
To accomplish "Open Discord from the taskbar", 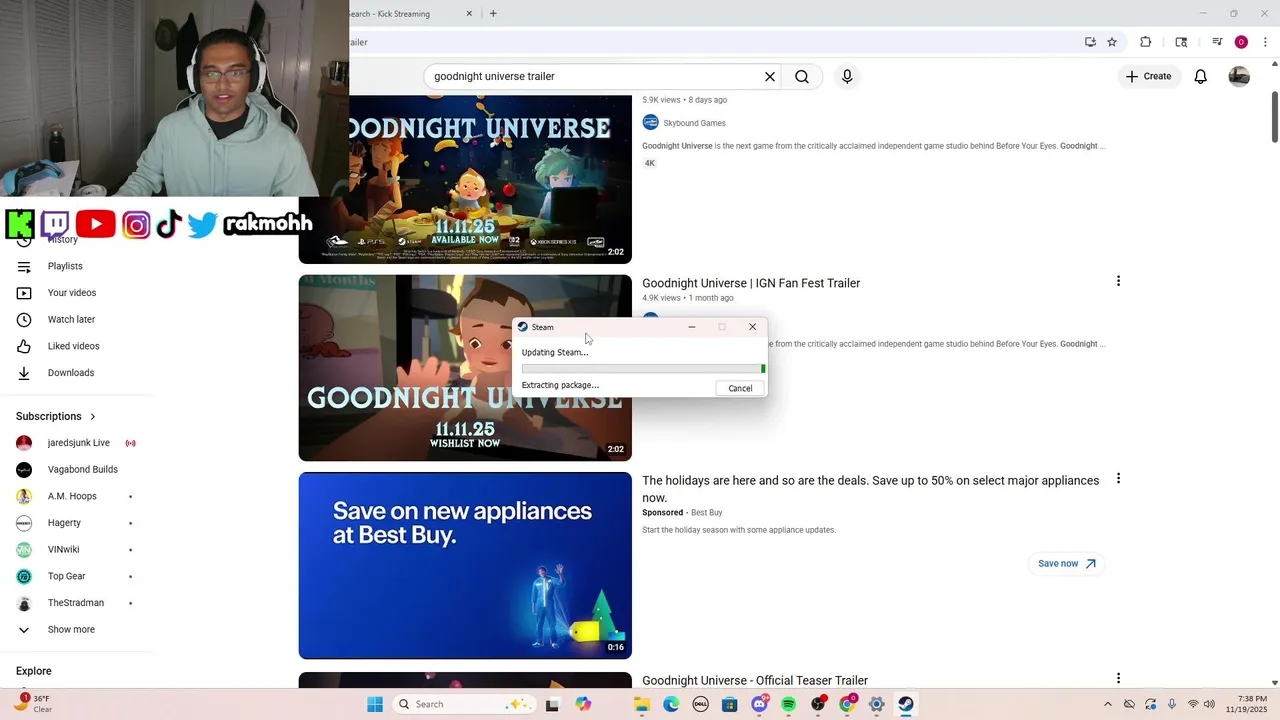I will 760,704.
